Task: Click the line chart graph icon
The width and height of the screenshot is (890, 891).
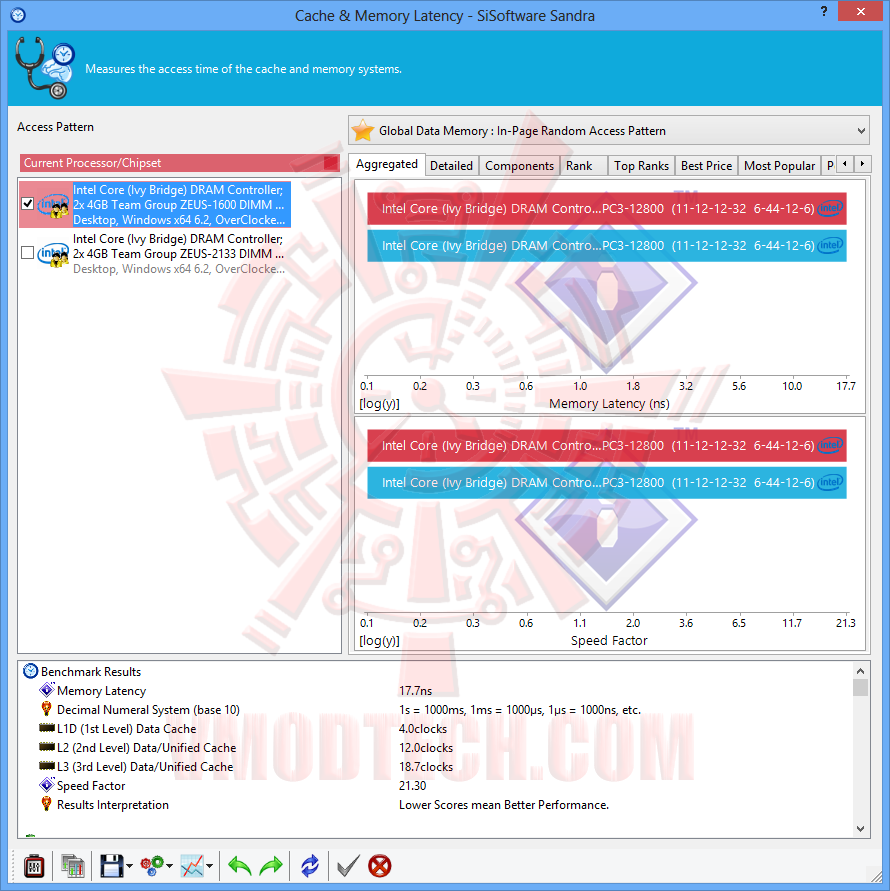Action: pyautogui.click(x=192, y=867)
